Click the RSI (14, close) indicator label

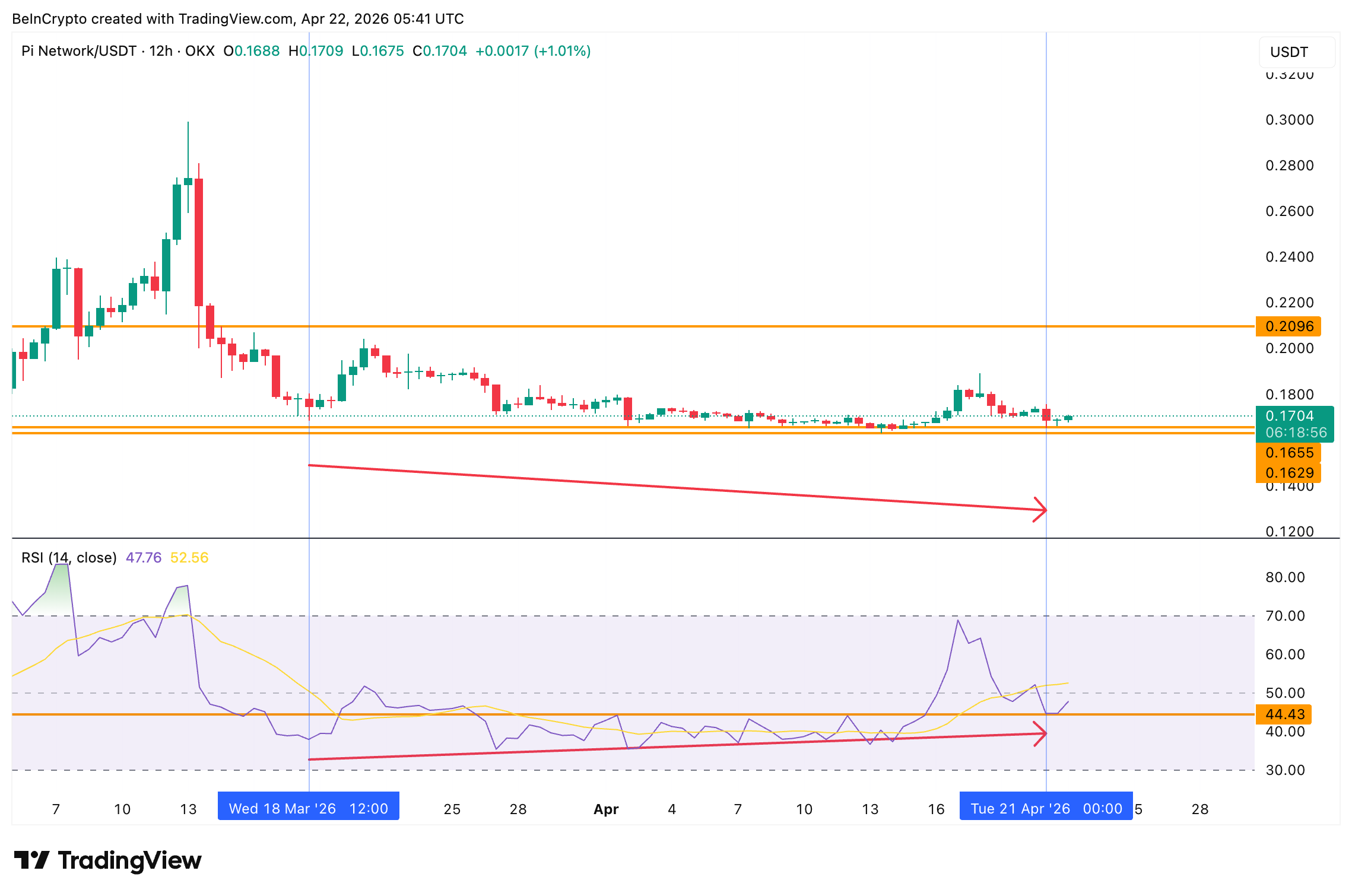[68, 558]
